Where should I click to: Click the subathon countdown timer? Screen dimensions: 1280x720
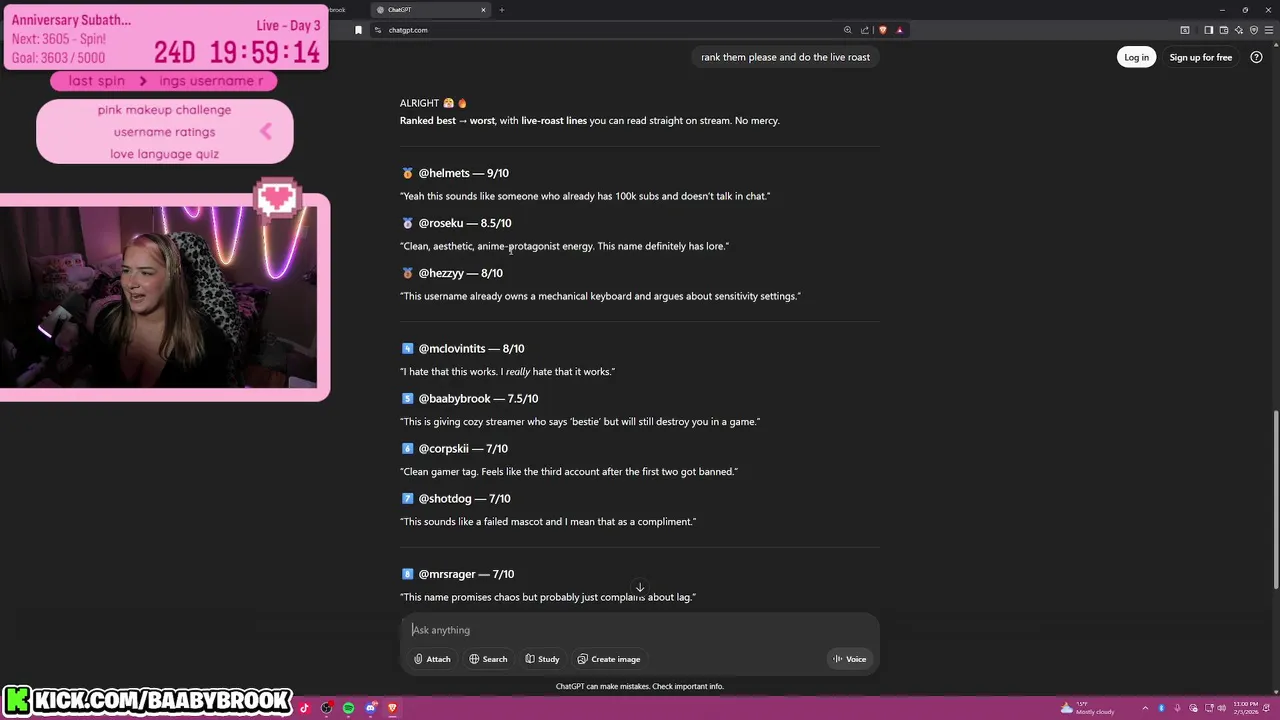(237, 52)
